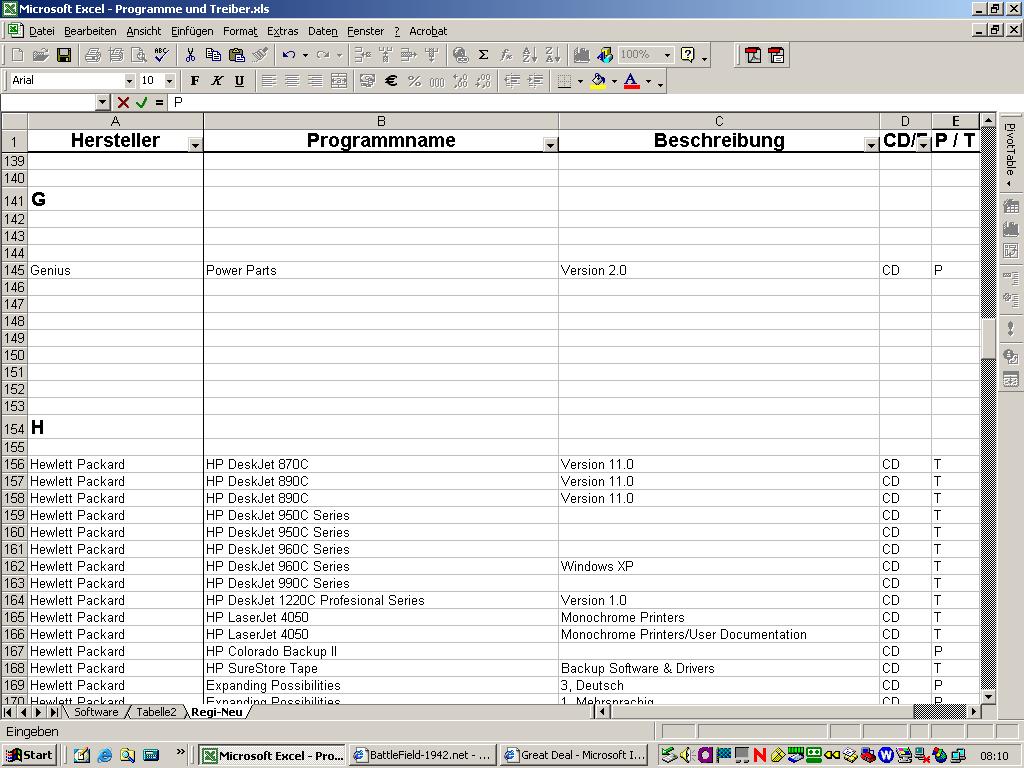1024x768 pixels.
Task: Open the Arial font name dropdown
Action: click(x=129, y=81)
